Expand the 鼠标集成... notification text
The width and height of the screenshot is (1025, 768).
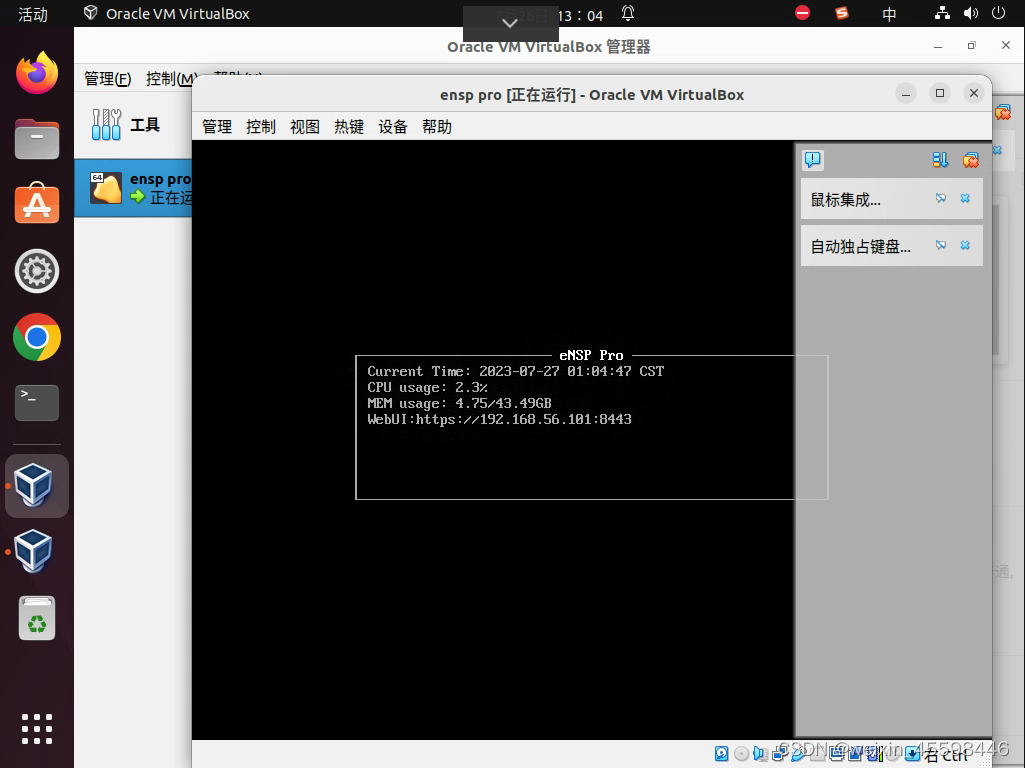845,199
